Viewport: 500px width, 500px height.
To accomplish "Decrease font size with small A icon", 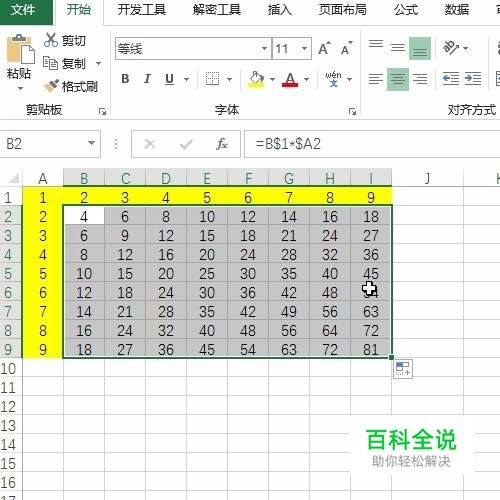I will 346,49.
